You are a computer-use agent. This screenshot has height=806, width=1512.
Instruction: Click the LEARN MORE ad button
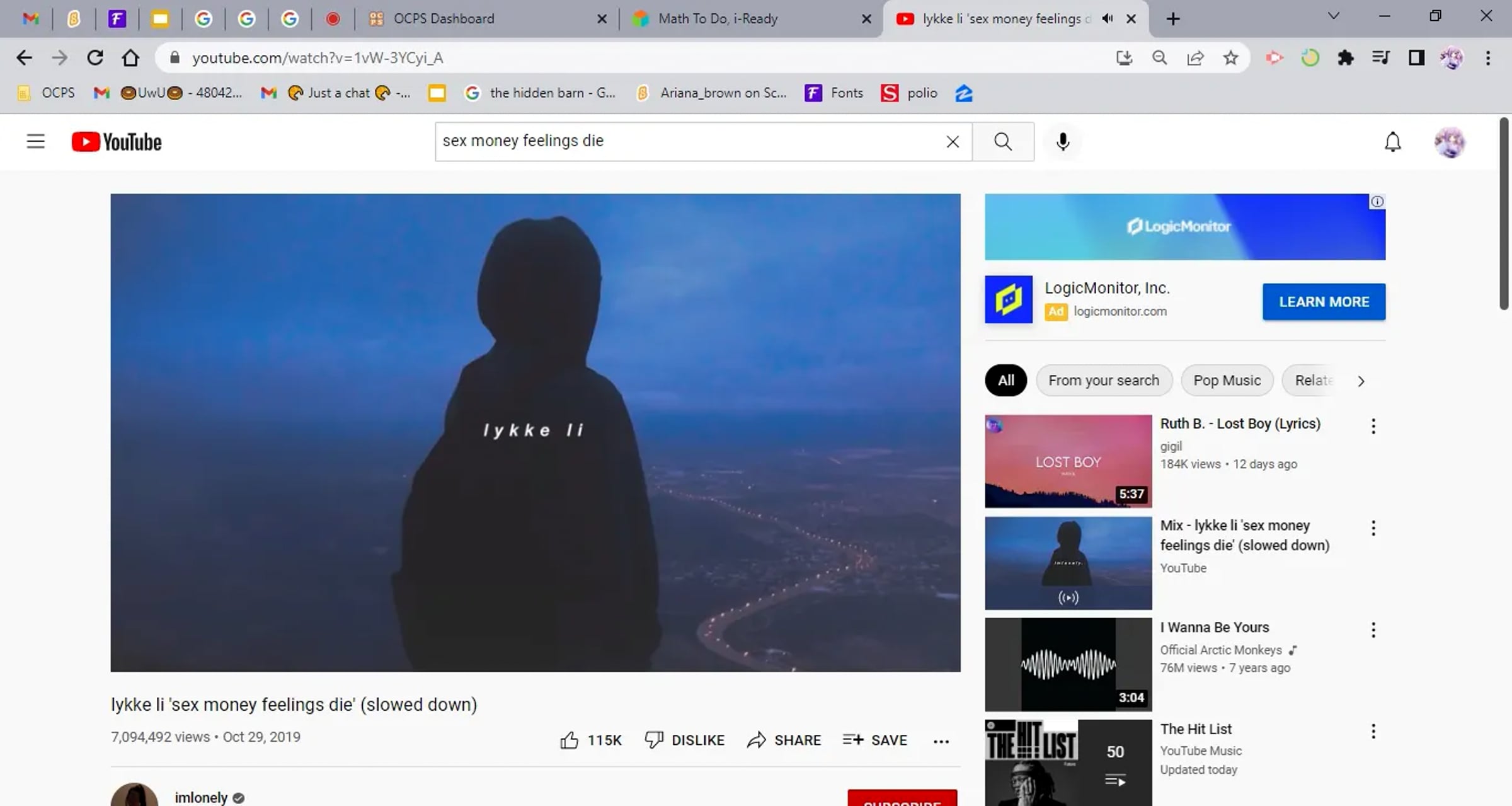point(1324,302)
